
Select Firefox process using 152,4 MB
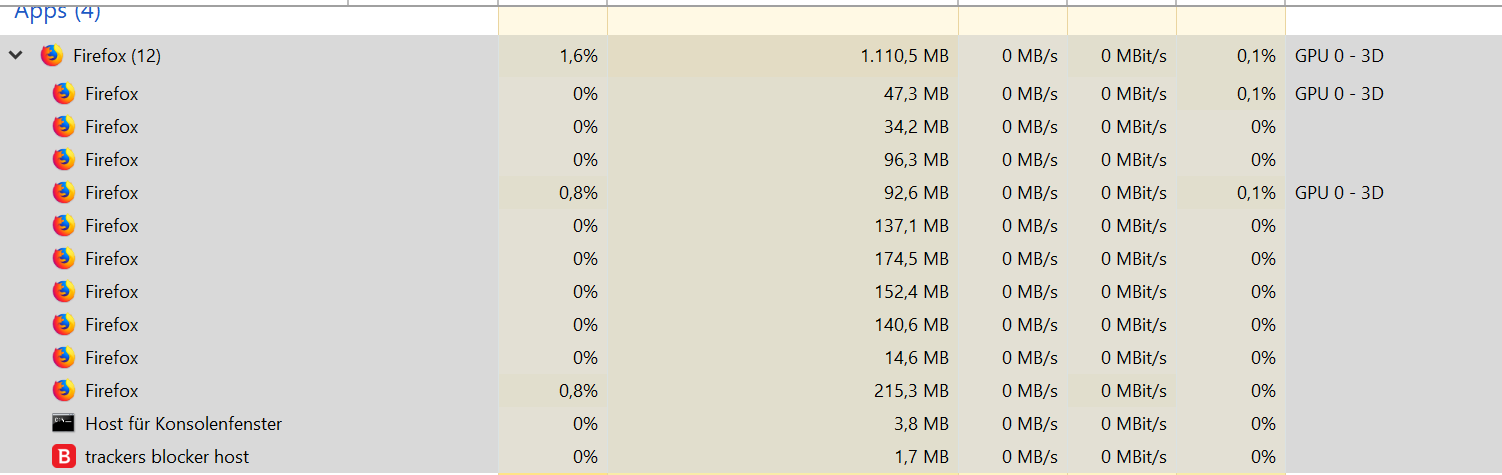750,292
